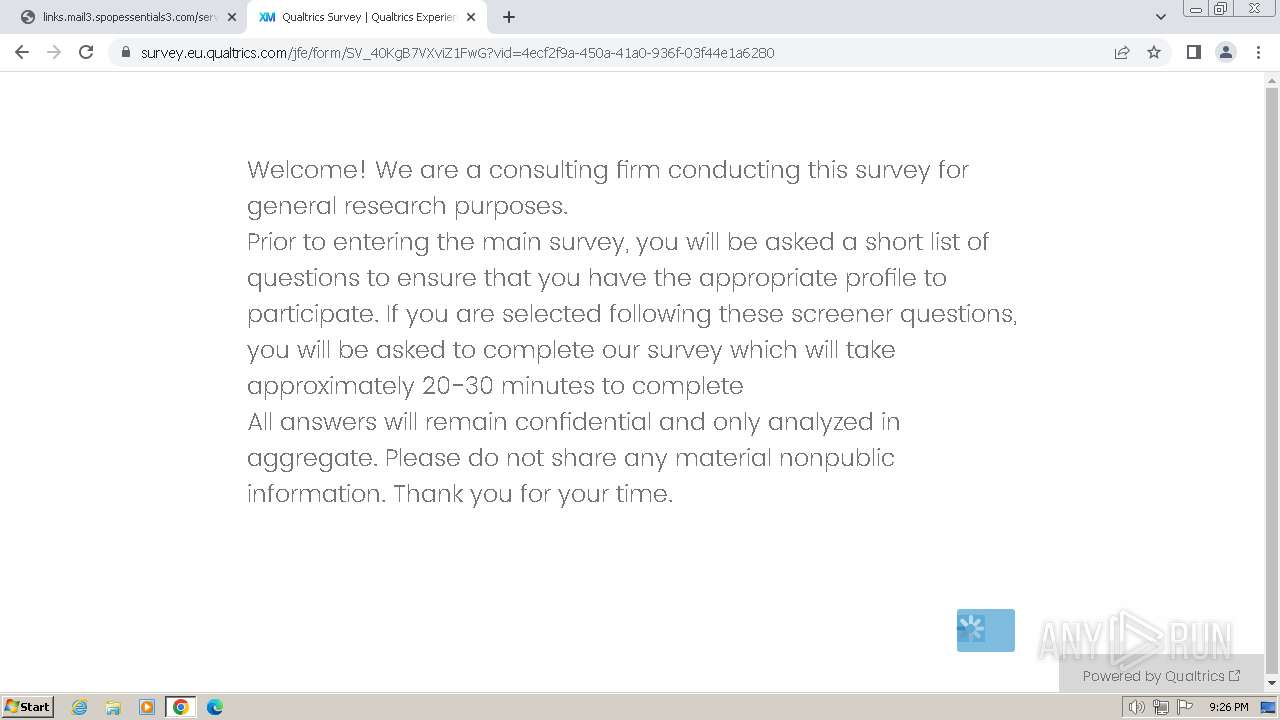
Task: Open Chrome's three-dot menu
Action: click(x=1258, y=52)
